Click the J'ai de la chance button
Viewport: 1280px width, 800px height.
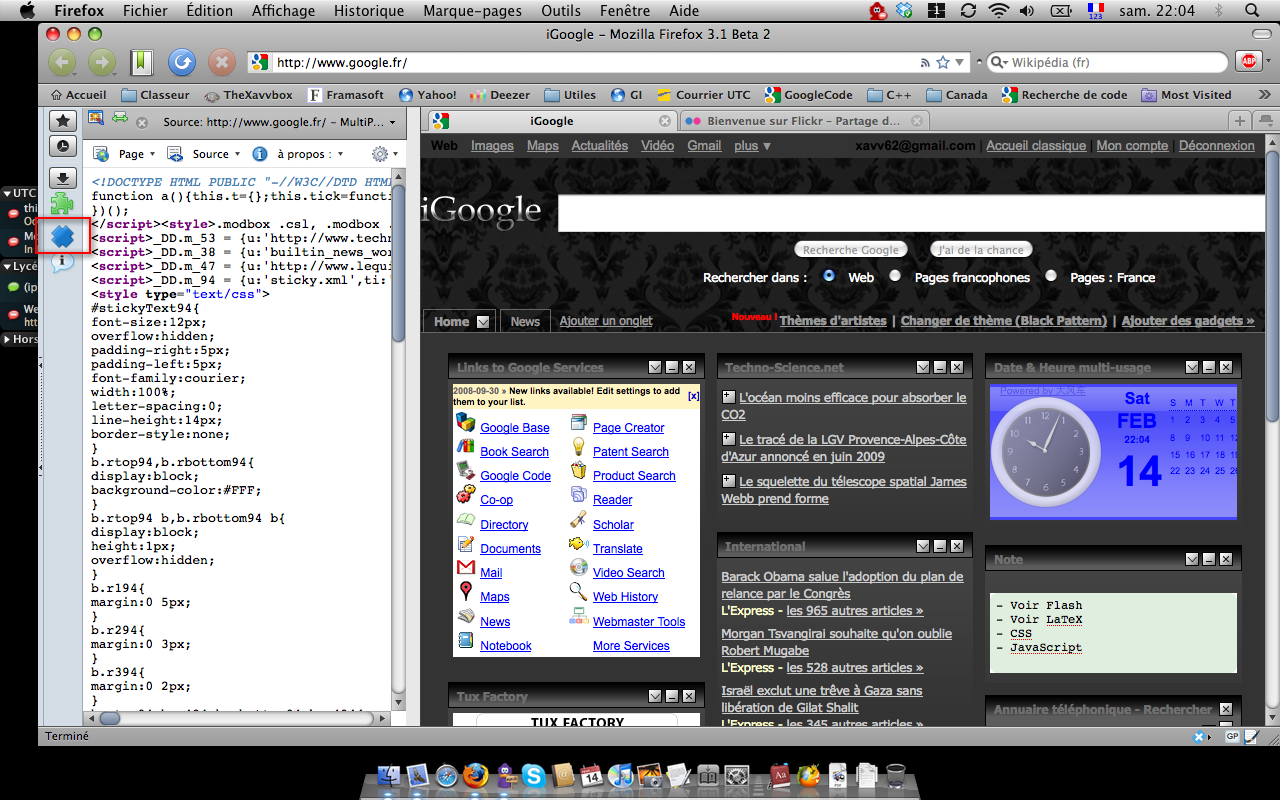tap(979, 250)
